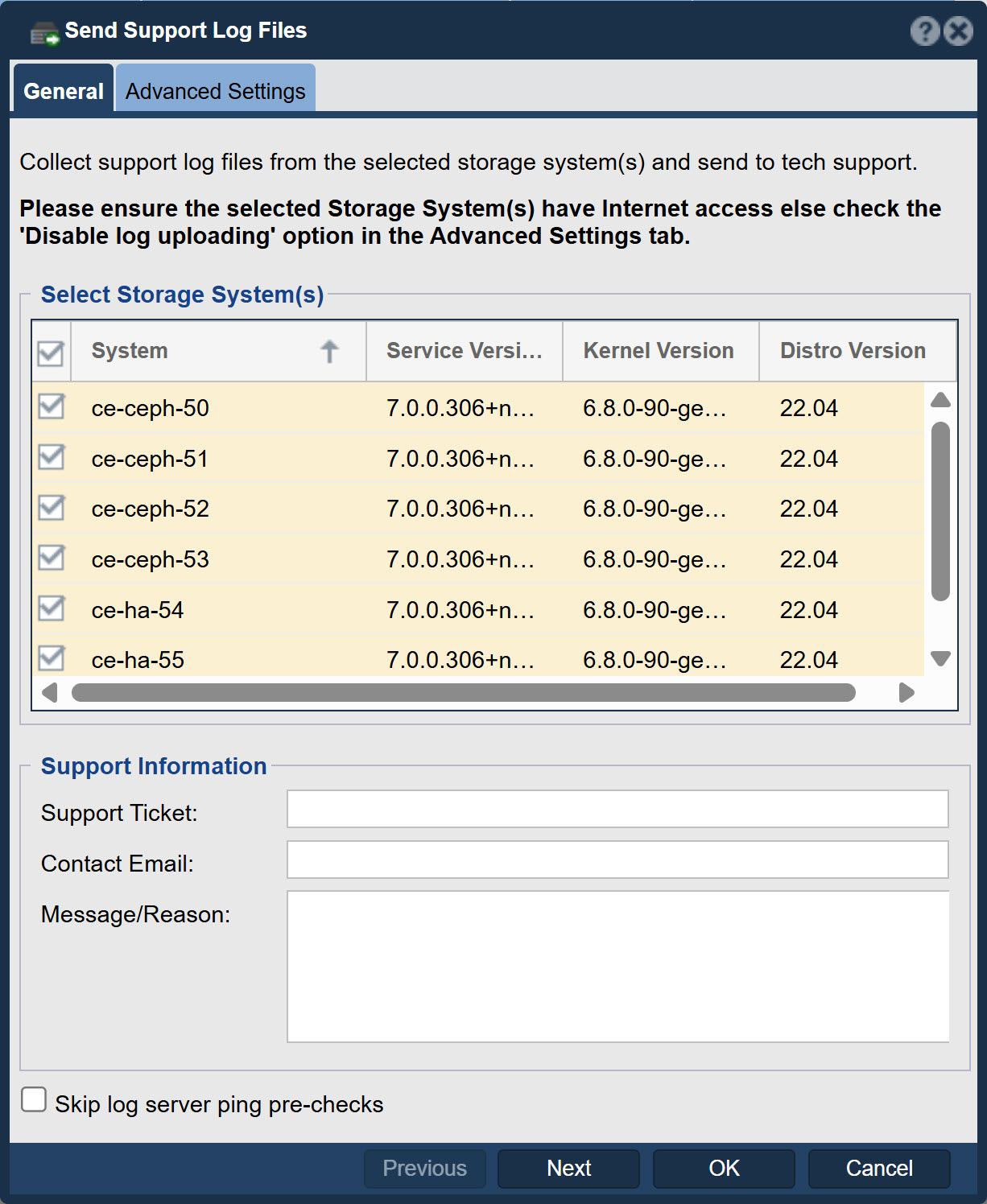Image resolution: width=987 pixels, height=1204 pixels.
Task: Click distro version 22.04 of ce-ceph-50
Action: (x=809, y=408)
